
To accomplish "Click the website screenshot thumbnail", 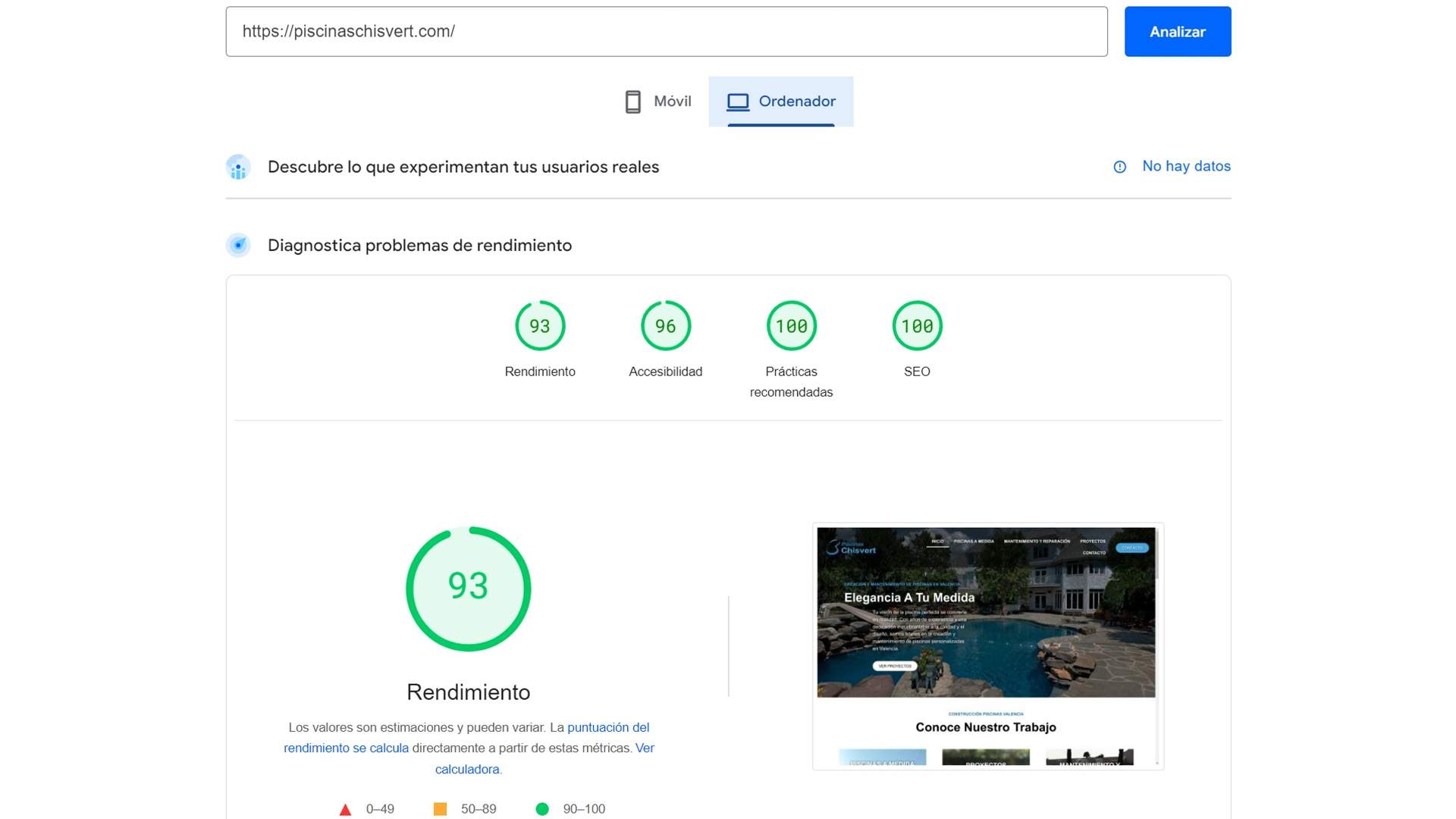I will (987, 646).
